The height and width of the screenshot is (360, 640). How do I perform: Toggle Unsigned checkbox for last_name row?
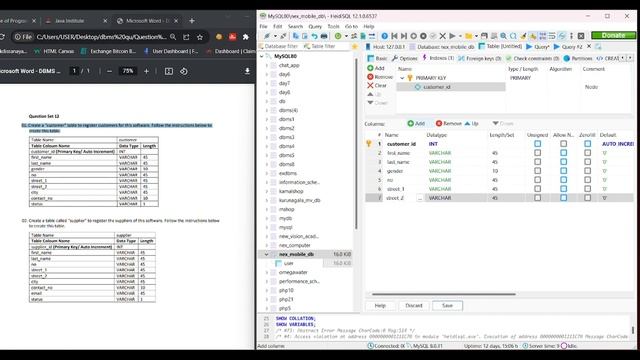[x=538, y=162]
